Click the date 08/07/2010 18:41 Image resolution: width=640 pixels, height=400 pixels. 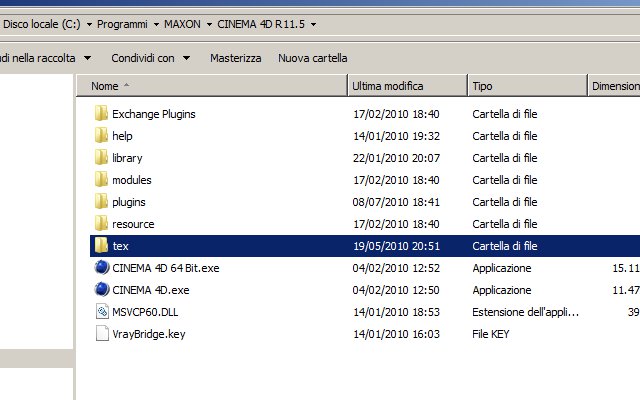[396, 202]
